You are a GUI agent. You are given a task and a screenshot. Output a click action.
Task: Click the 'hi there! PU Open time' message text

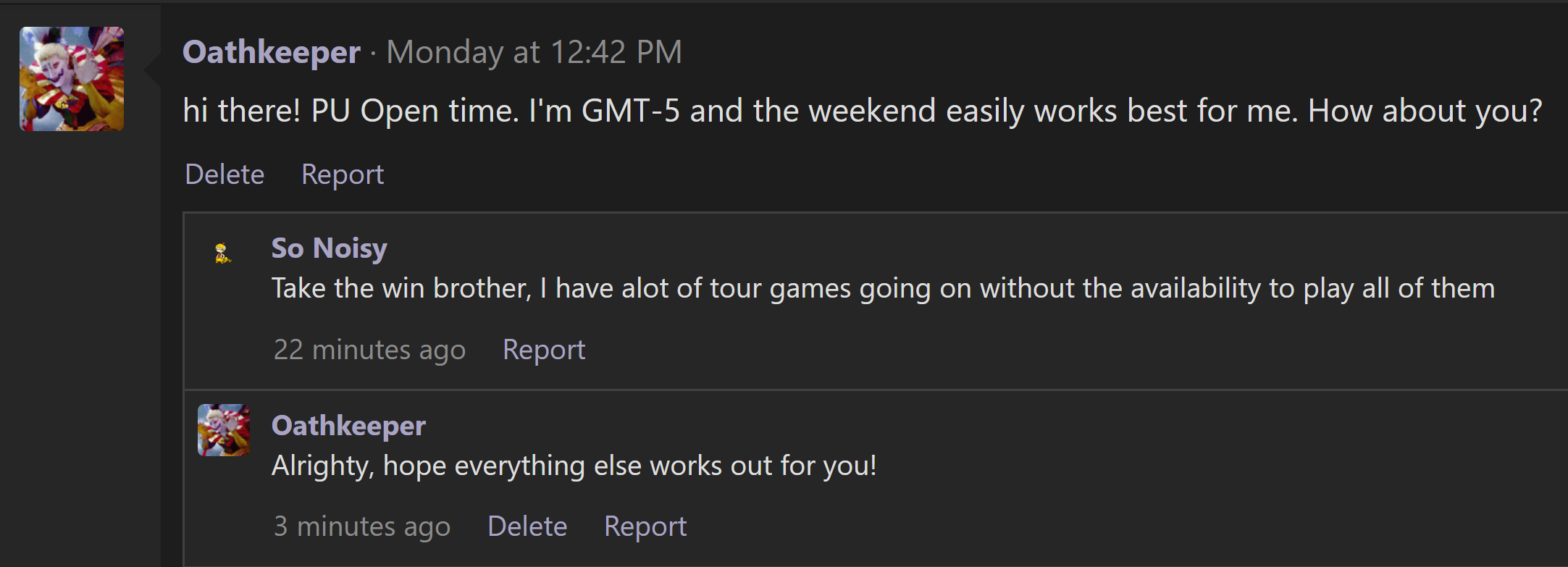point(863,111)
